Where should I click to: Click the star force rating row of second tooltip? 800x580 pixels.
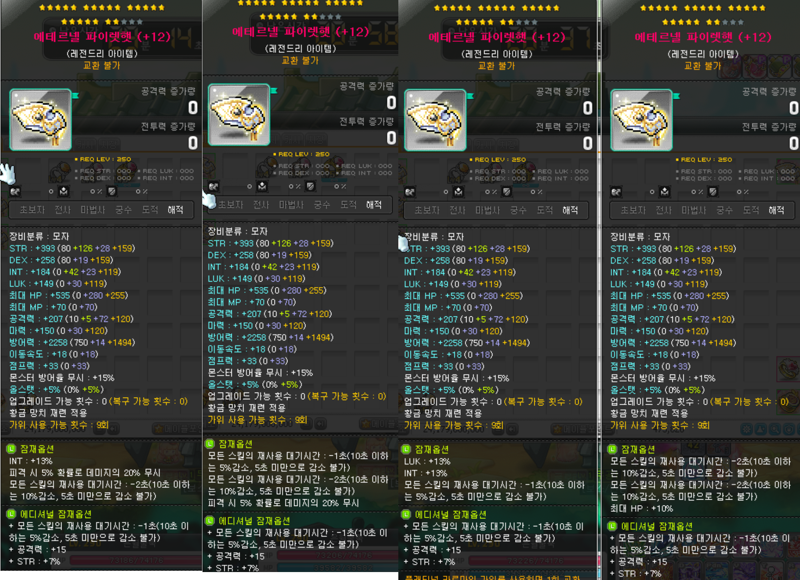coord(301,10)
